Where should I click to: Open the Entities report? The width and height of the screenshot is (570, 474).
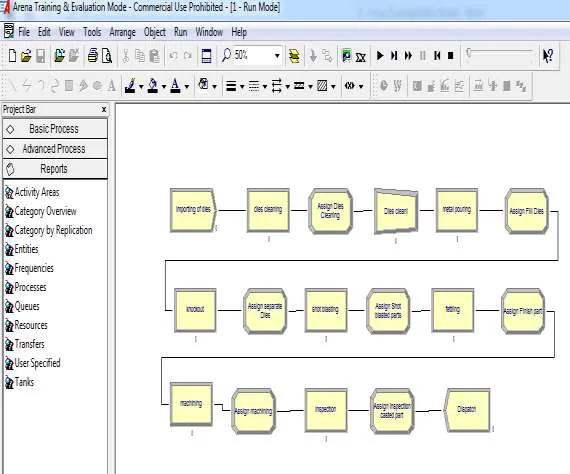[26, 249]
